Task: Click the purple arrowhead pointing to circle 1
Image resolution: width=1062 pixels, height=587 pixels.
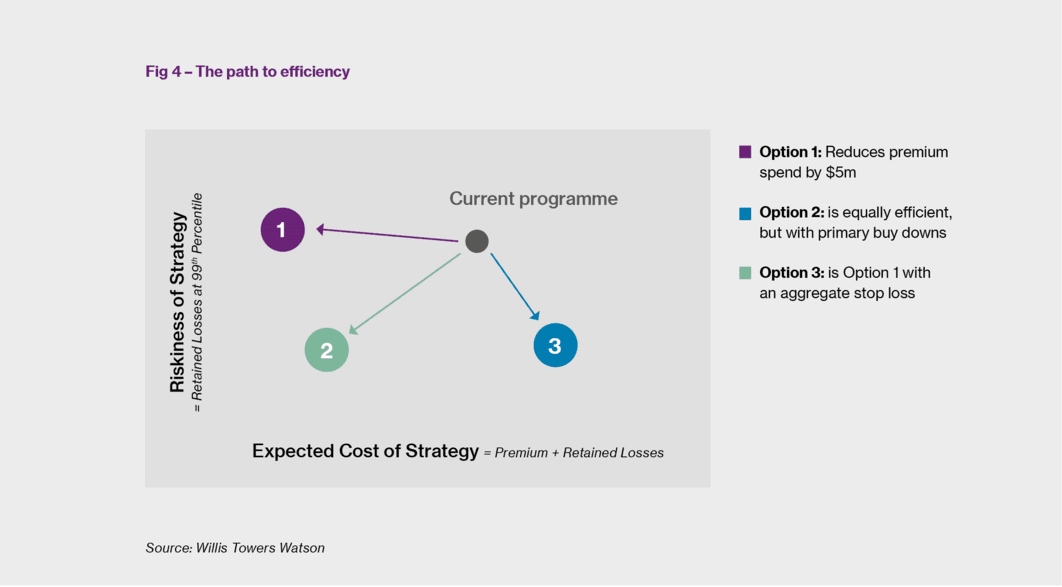Action: tap(321, 230)
